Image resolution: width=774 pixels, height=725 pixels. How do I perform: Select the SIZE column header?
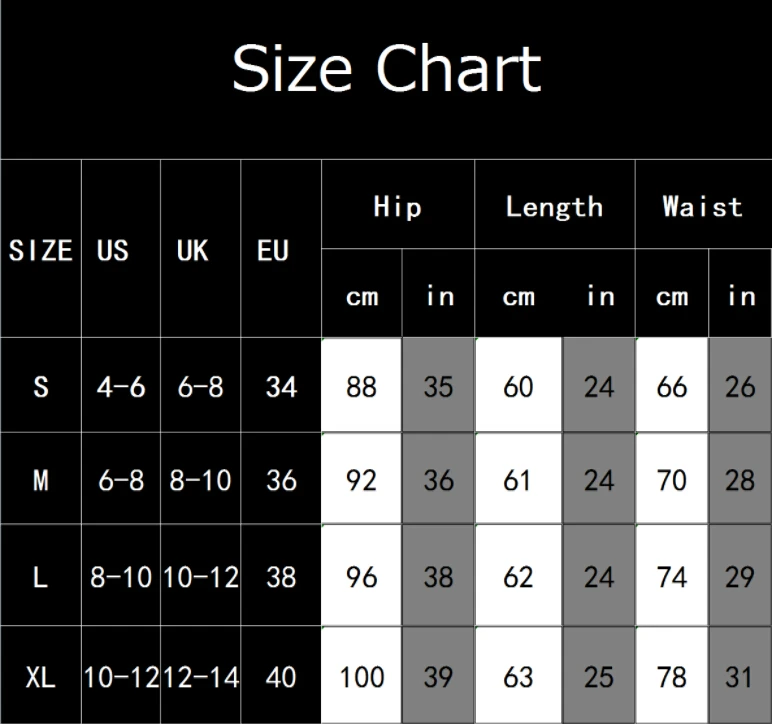click(40, 249)
